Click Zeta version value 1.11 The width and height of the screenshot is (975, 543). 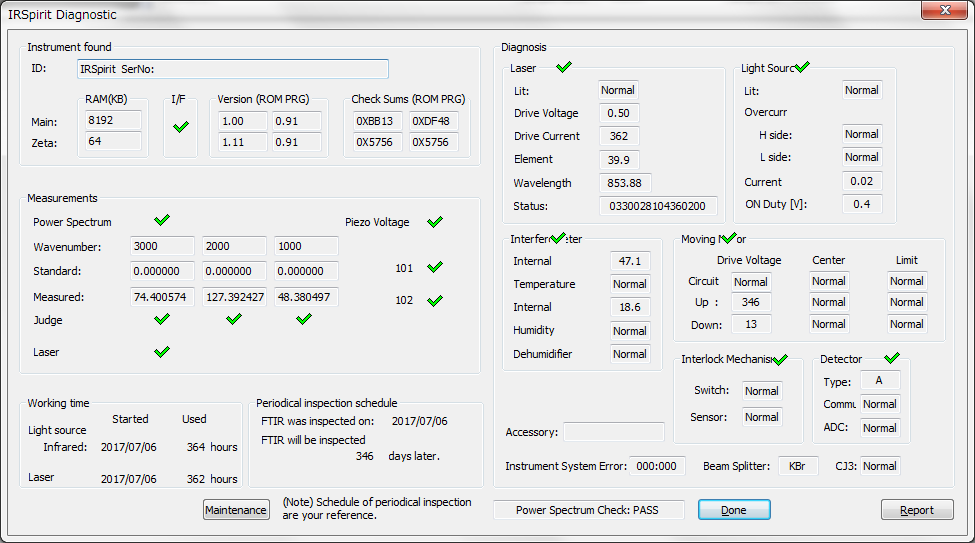tap(243, 142)
